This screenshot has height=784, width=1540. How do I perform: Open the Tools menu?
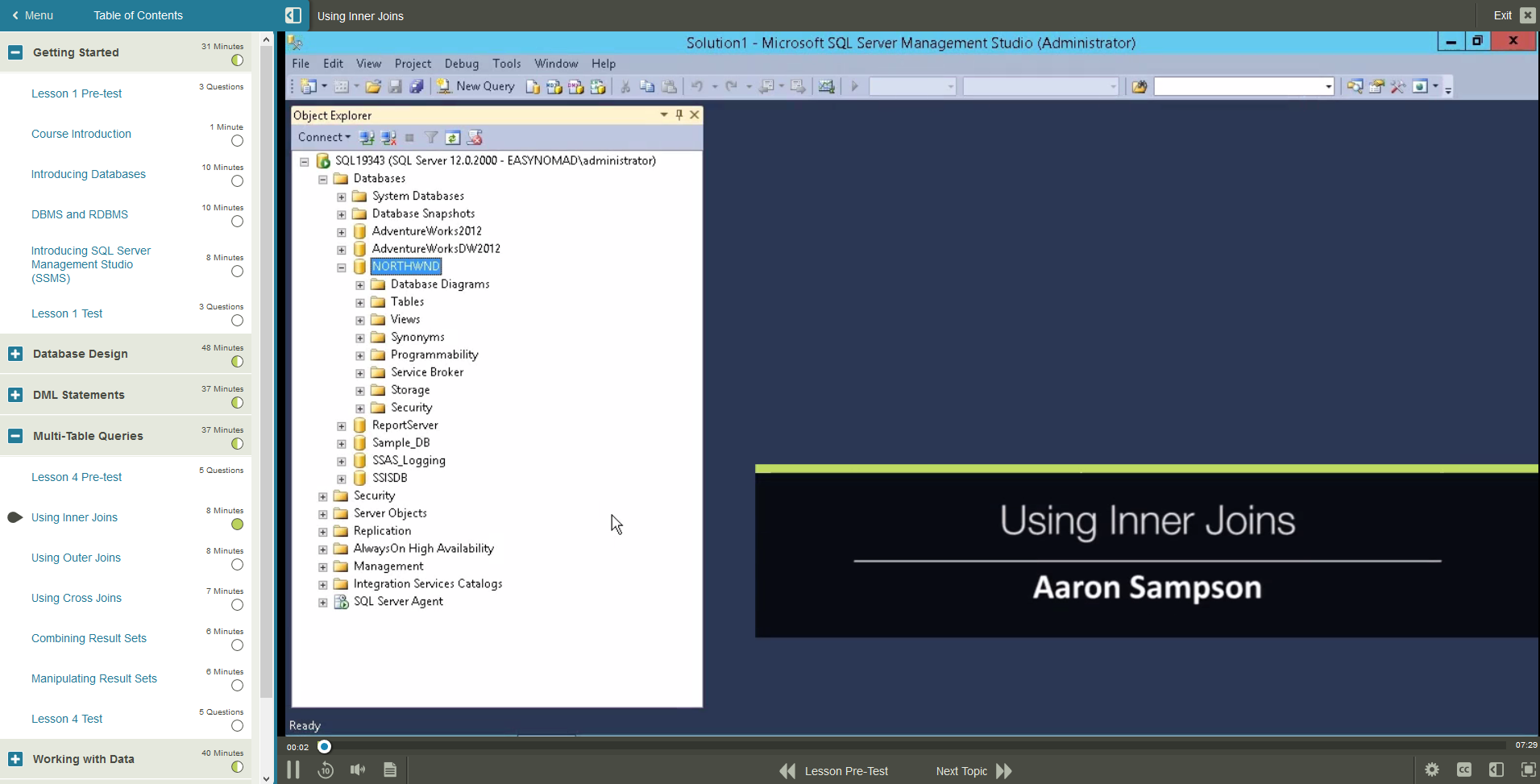pyautogui.click(x=506, y=64)
